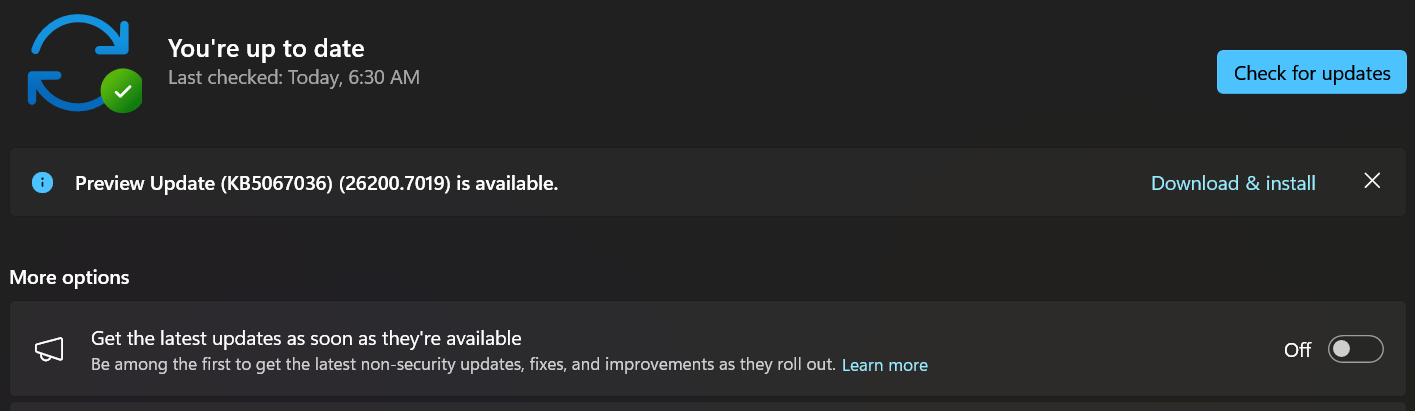Viewport: 1415px width, 411px height.
Task: Click the "Get the latest updates as soon" title
Action: [x=306, y=338]
